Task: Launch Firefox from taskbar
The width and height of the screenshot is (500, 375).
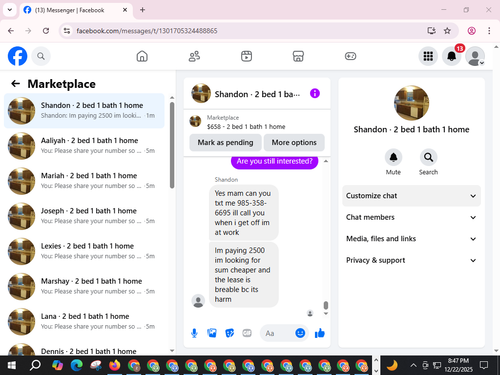Action: (x=115, y=366)
